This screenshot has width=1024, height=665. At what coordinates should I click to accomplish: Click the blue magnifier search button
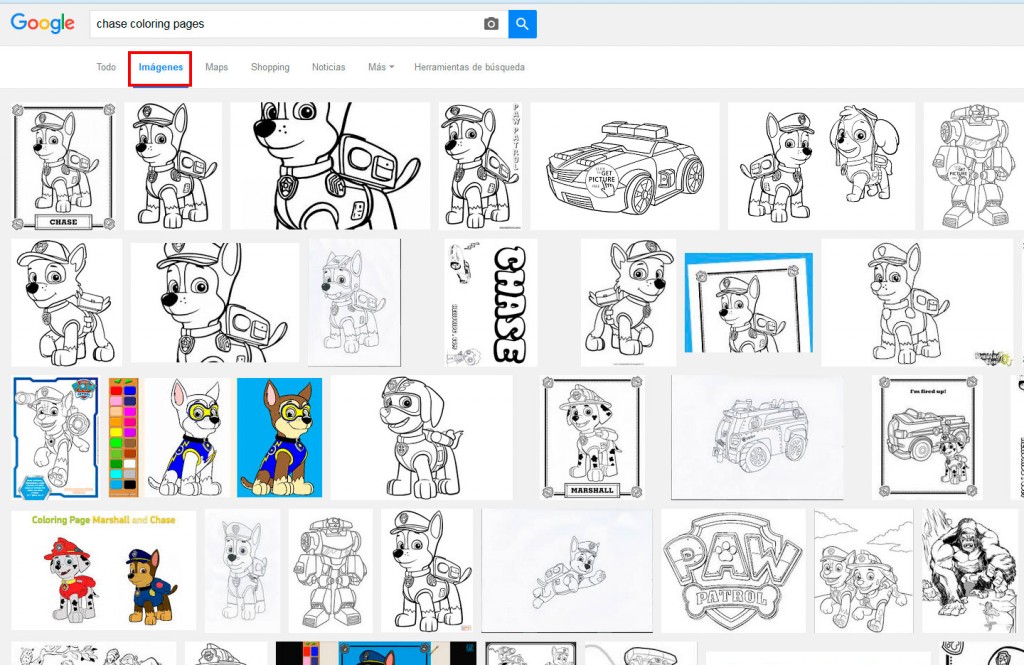pyautogui.click(x=522, y=24)
